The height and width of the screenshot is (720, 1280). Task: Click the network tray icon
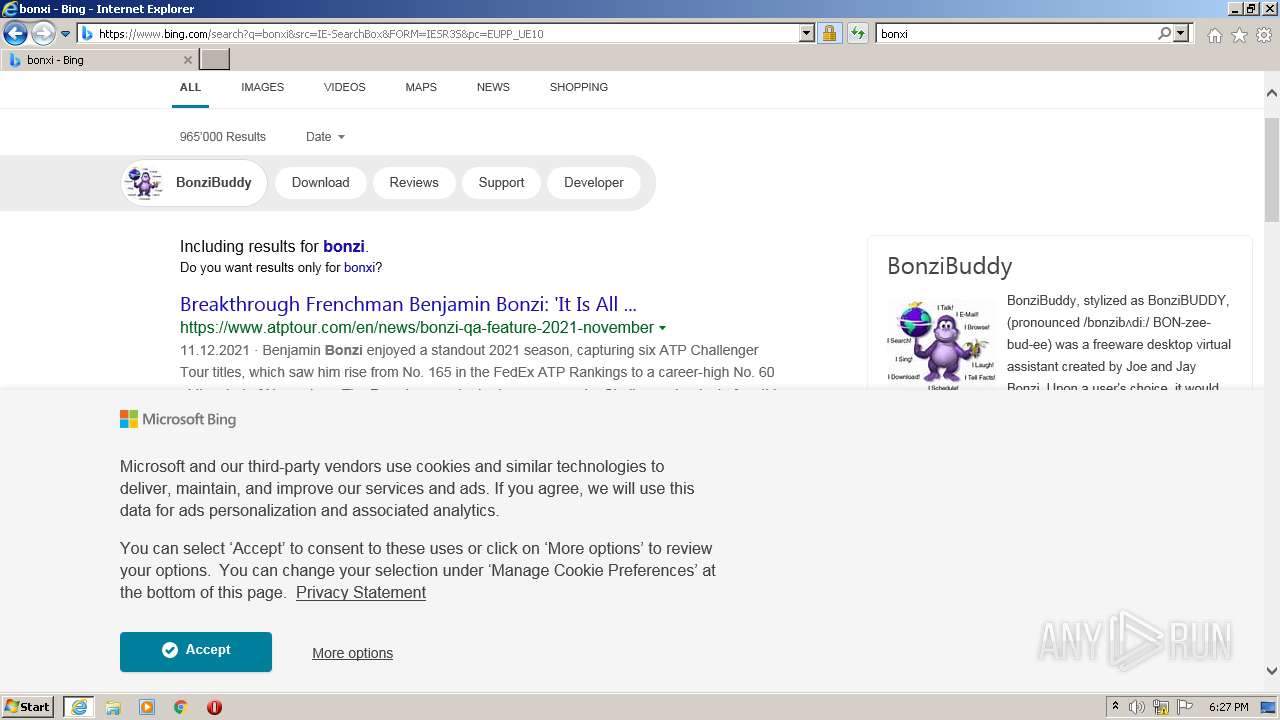pyautogui.click(x=1161, y=707)
